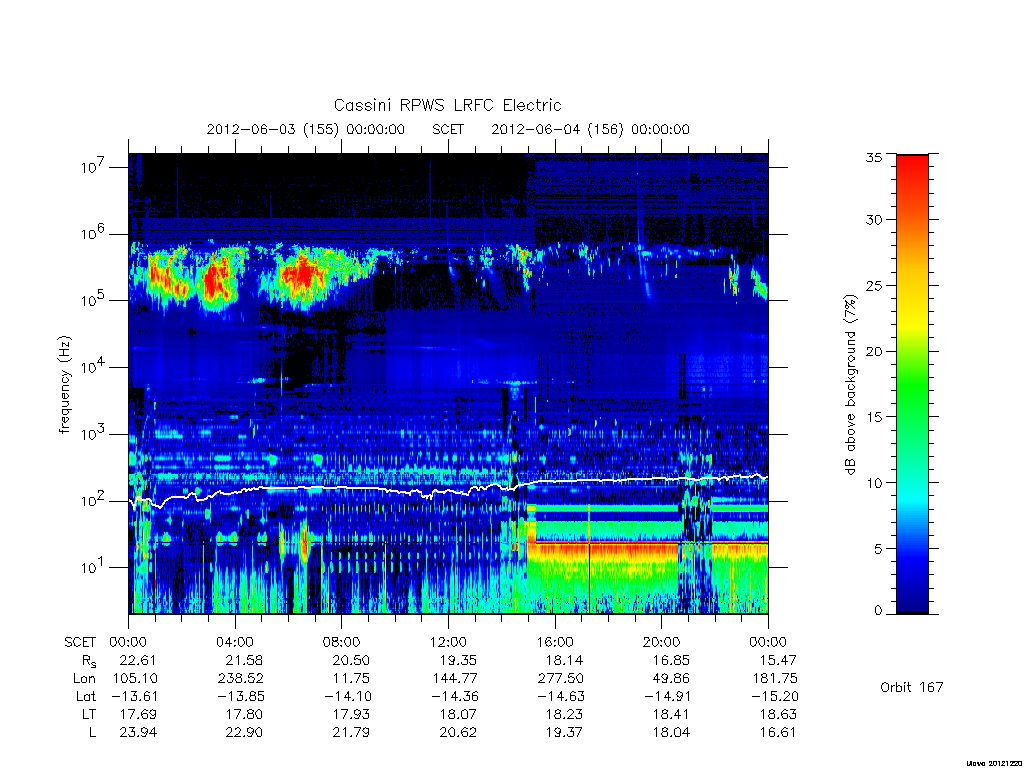
Task: Click the white line trace near 20:00
Action: tap(662, 479)
